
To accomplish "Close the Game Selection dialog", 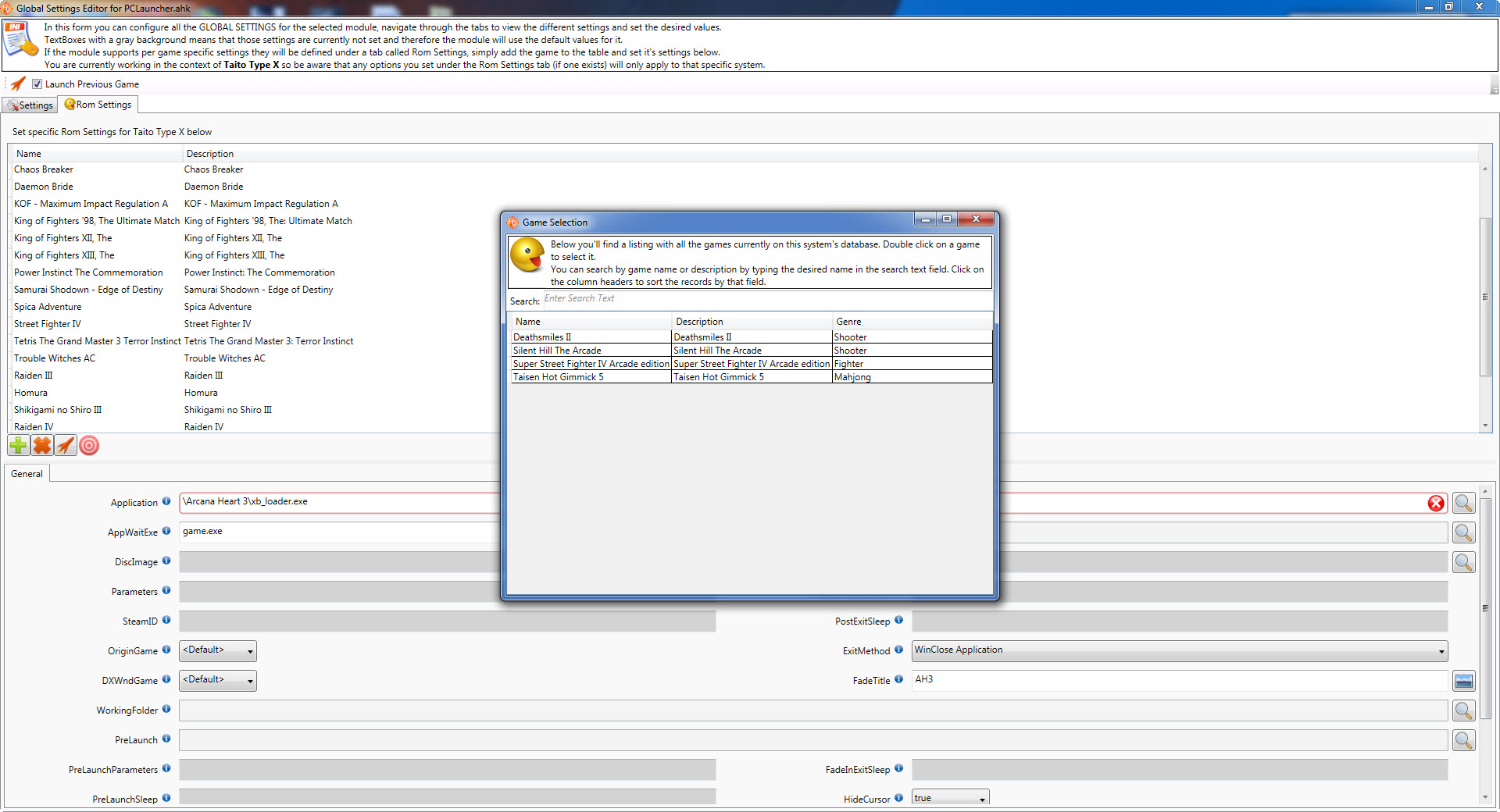I will click(976, 219).
